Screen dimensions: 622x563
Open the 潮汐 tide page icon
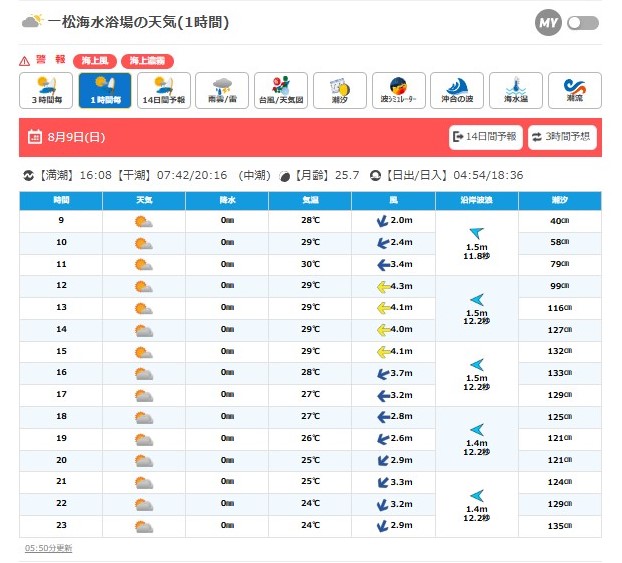[340, 90]
